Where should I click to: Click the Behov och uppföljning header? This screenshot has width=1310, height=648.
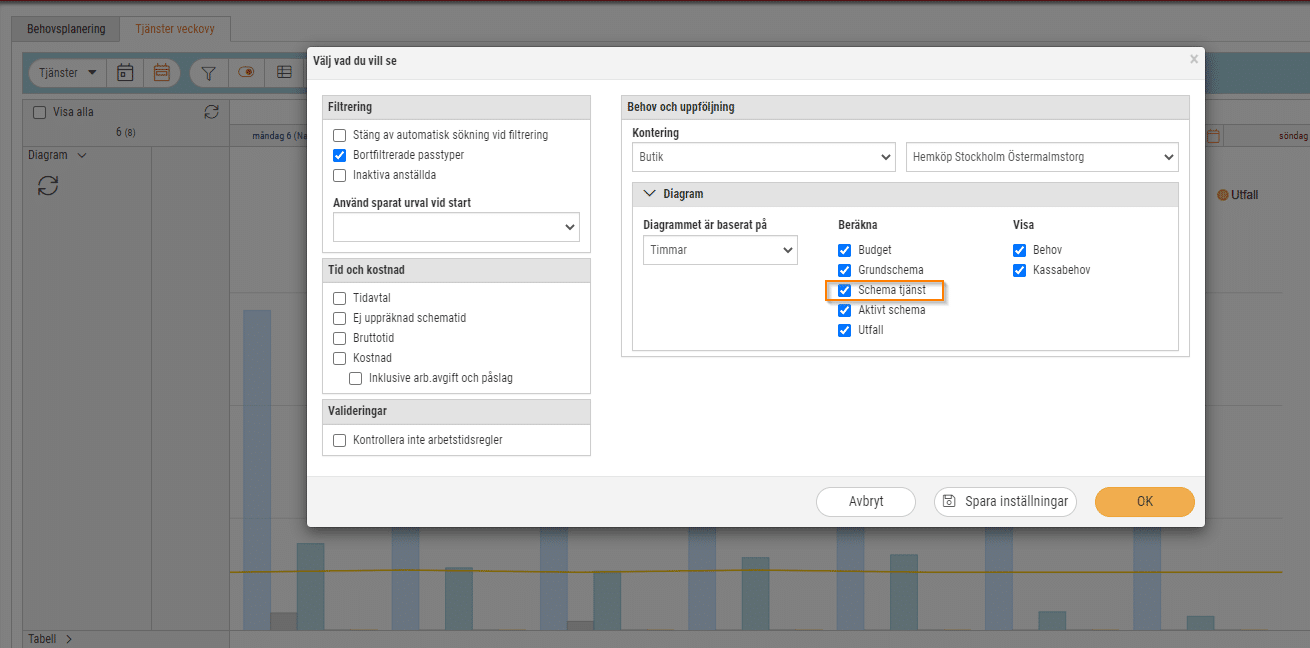[x=905, y=107]
